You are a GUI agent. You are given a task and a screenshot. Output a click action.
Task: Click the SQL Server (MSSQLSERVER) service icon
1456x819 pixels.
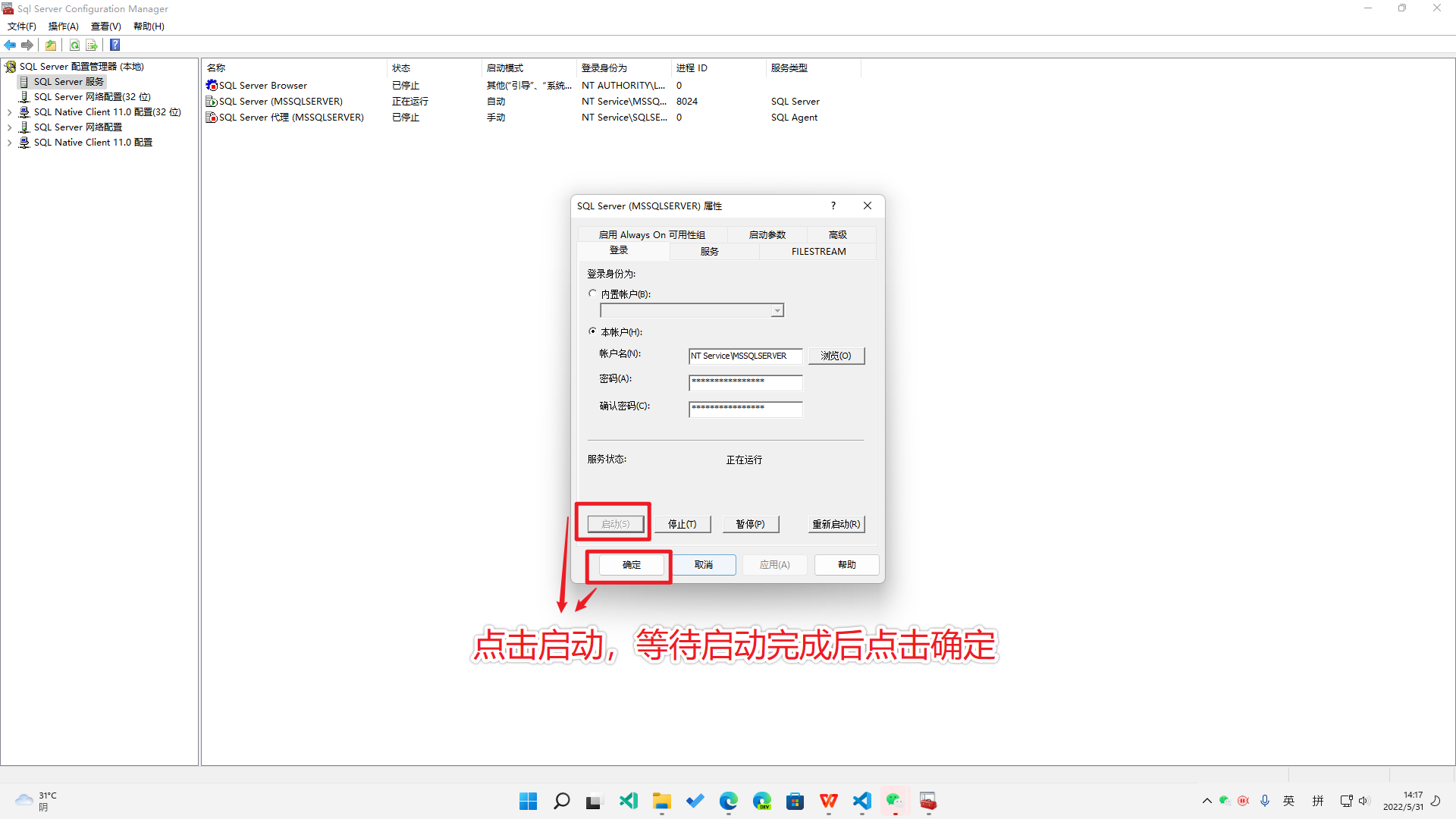[x=212, y=102]
